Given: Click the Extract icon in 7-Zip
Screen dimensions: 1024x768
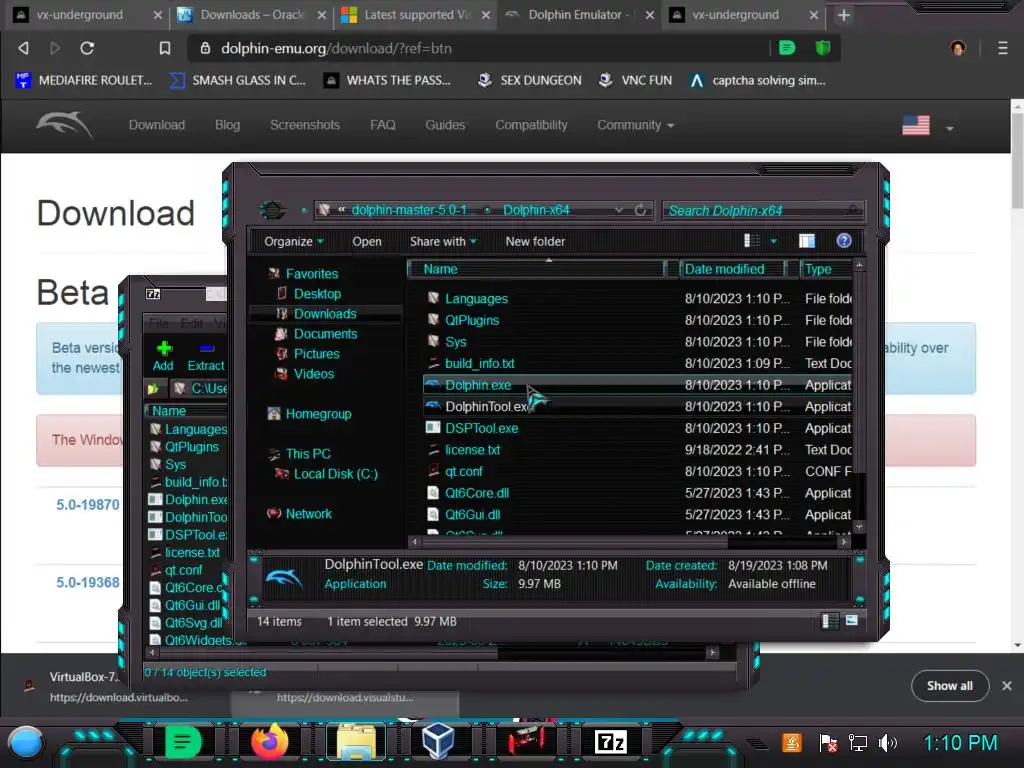Looking at the screenshot, I should [x=206, y=349].
